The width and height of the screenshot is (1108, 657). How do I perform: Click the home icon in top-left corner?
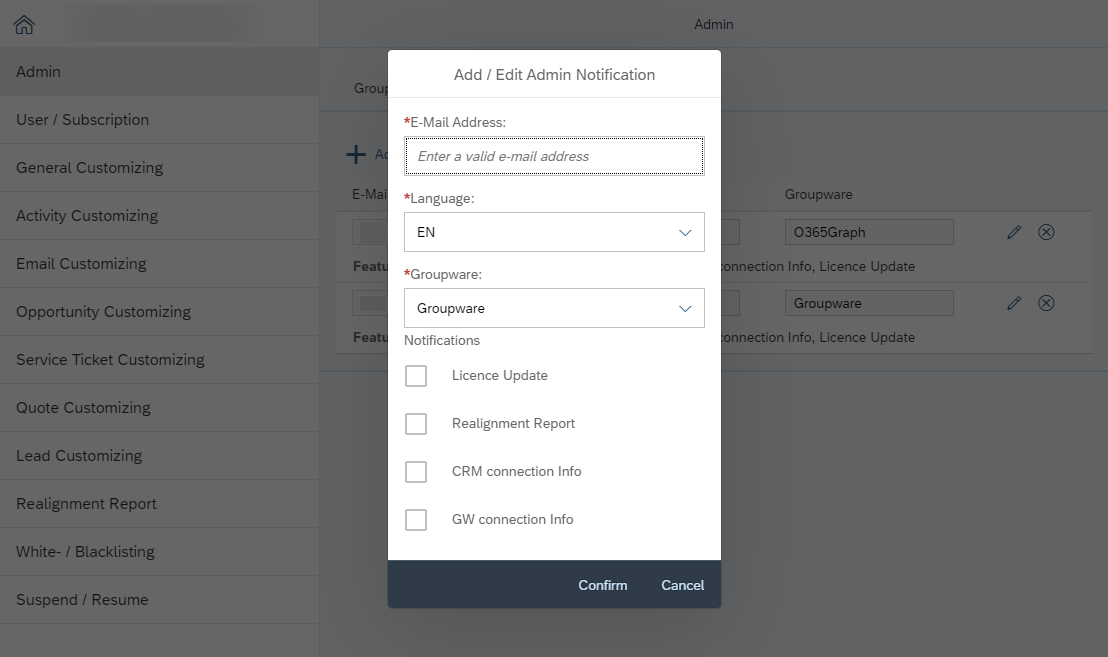(24, 25)
